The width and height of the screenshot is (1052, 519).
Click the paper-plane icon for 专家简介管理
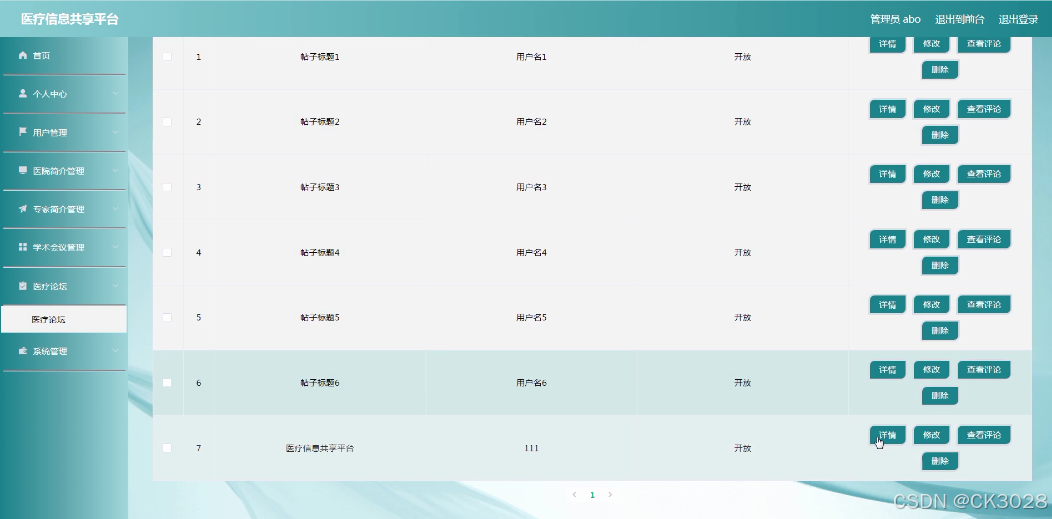click(x=23, y=209)
